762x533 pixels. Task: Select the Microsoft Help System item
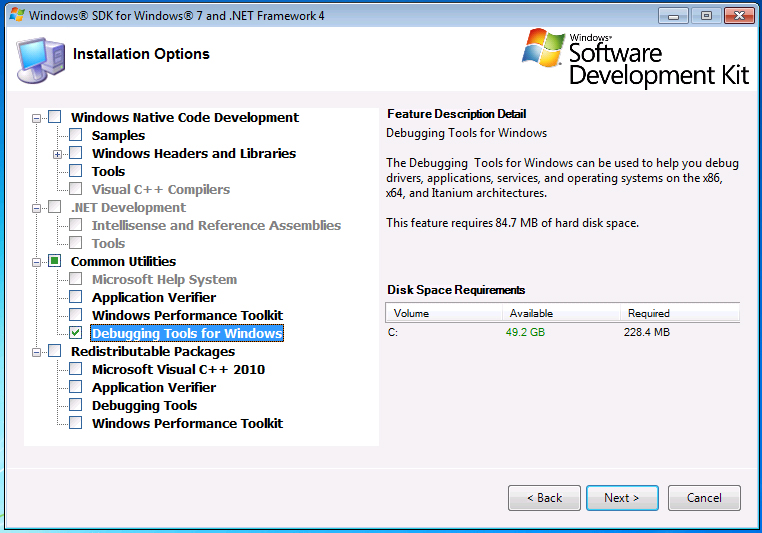click(164, 279)
